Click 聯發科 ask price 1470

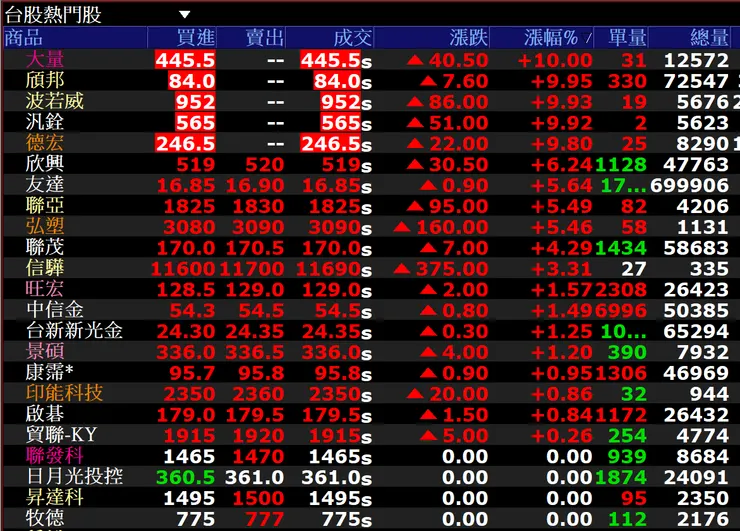tap(258, 456)
